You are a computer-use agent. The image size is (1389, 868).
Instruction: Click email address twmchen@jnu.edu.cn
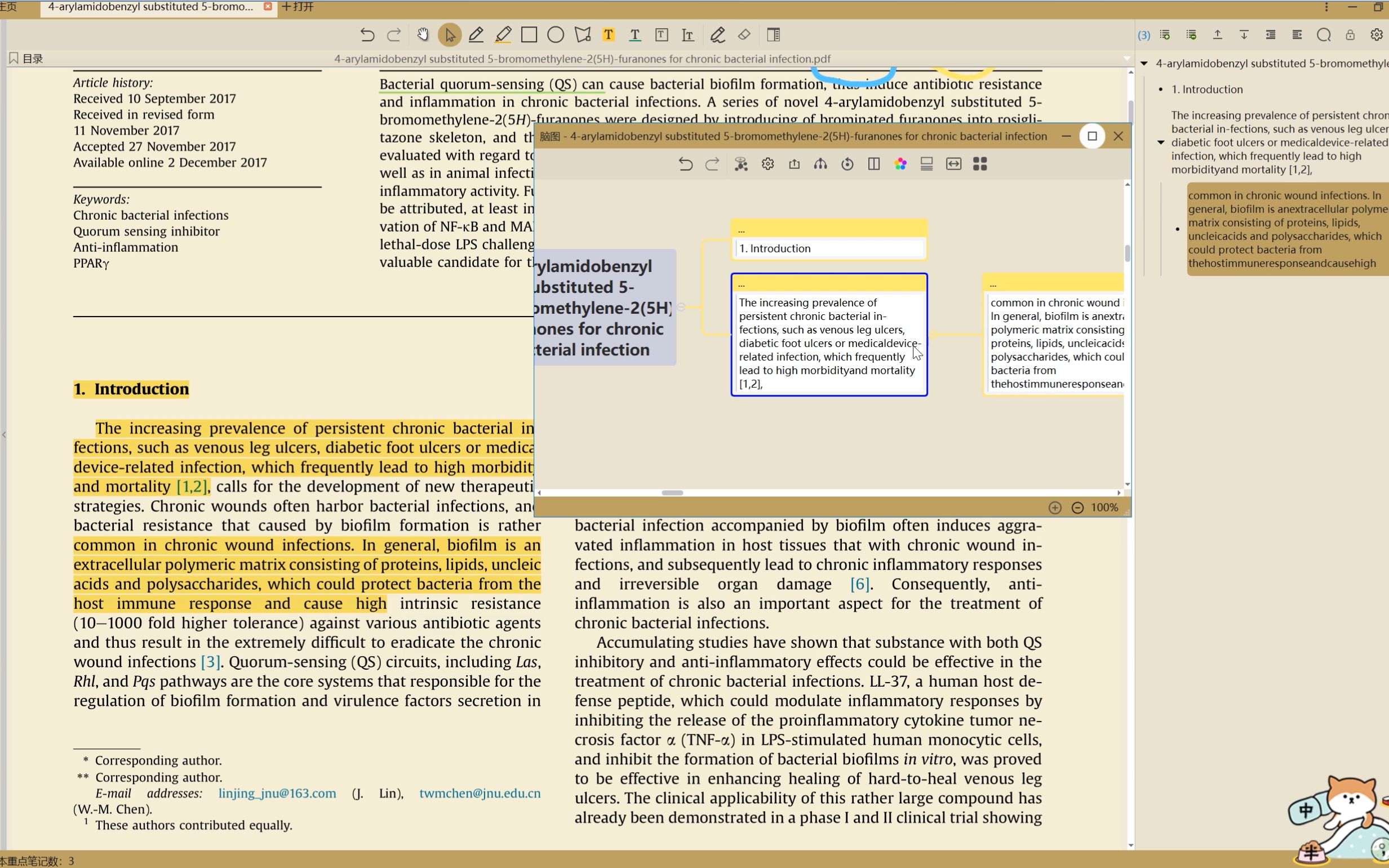(x=481, y=793)
